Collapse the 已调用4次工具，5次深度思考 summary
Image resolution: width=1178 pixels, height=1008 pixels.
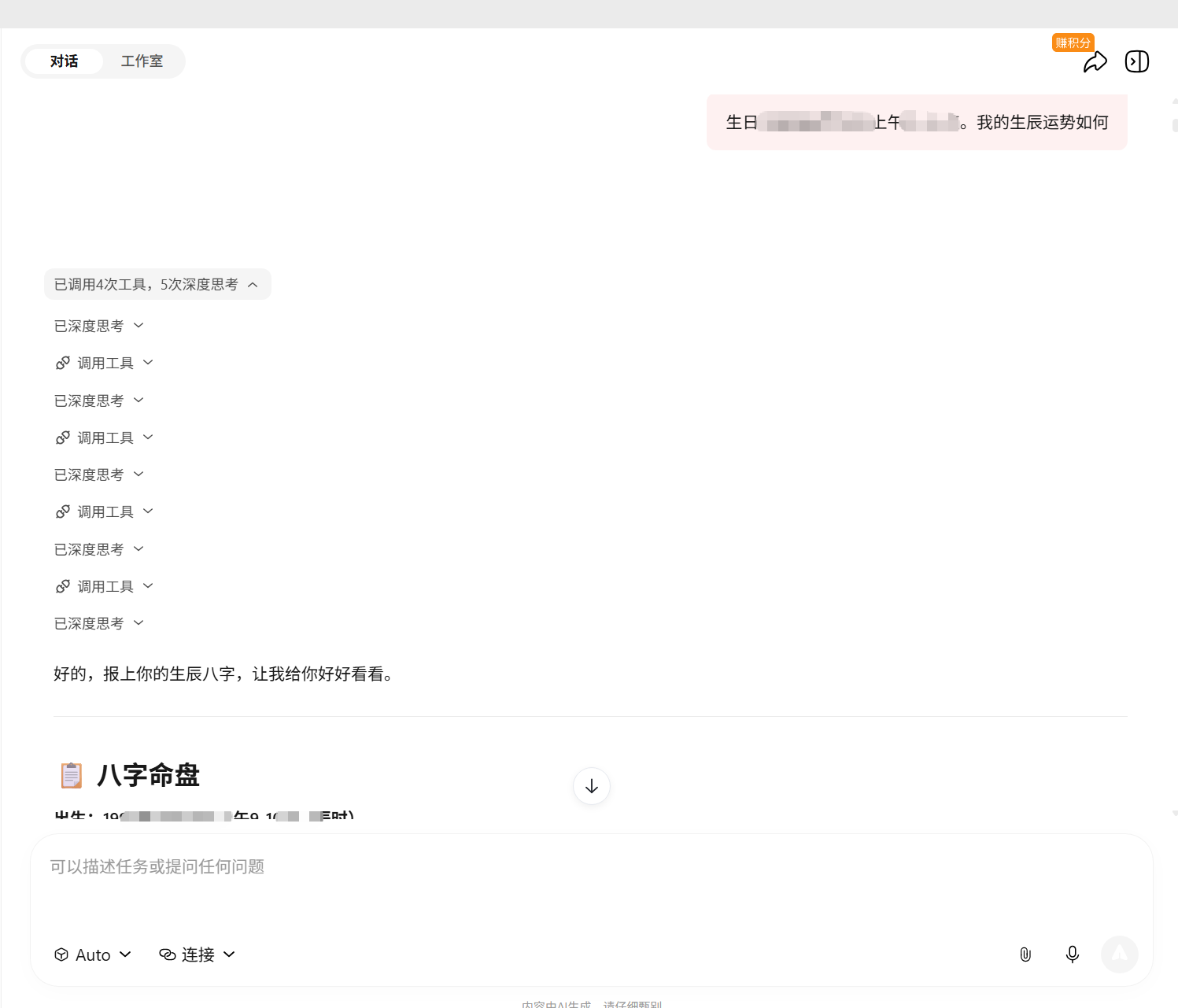tap(157, 284)
